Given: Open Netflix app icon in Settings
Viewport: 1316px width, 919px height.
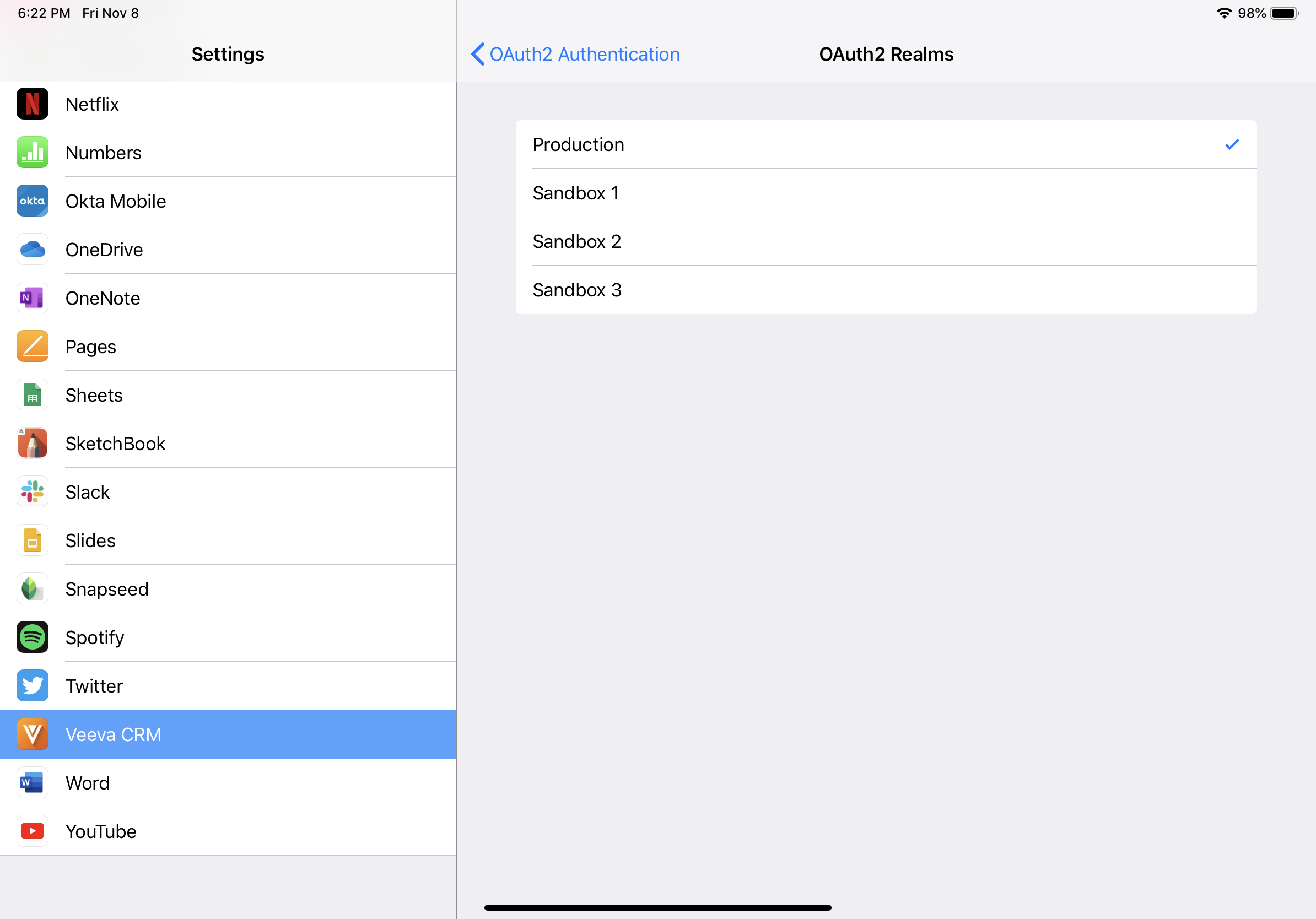Looking at the screenshot, I should [x=33, y=104].
